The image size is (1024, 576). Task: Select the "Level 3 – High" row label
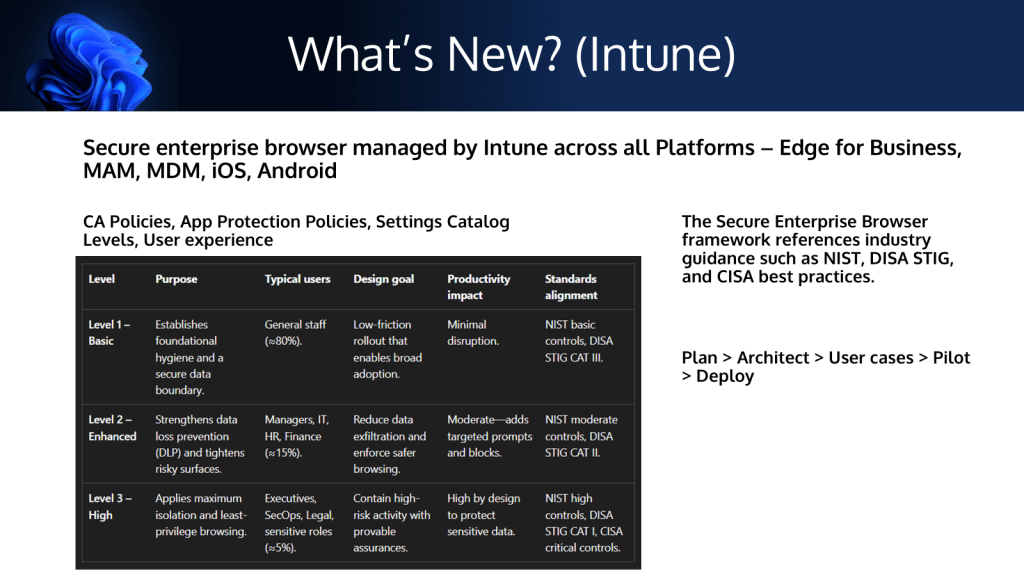108,507
